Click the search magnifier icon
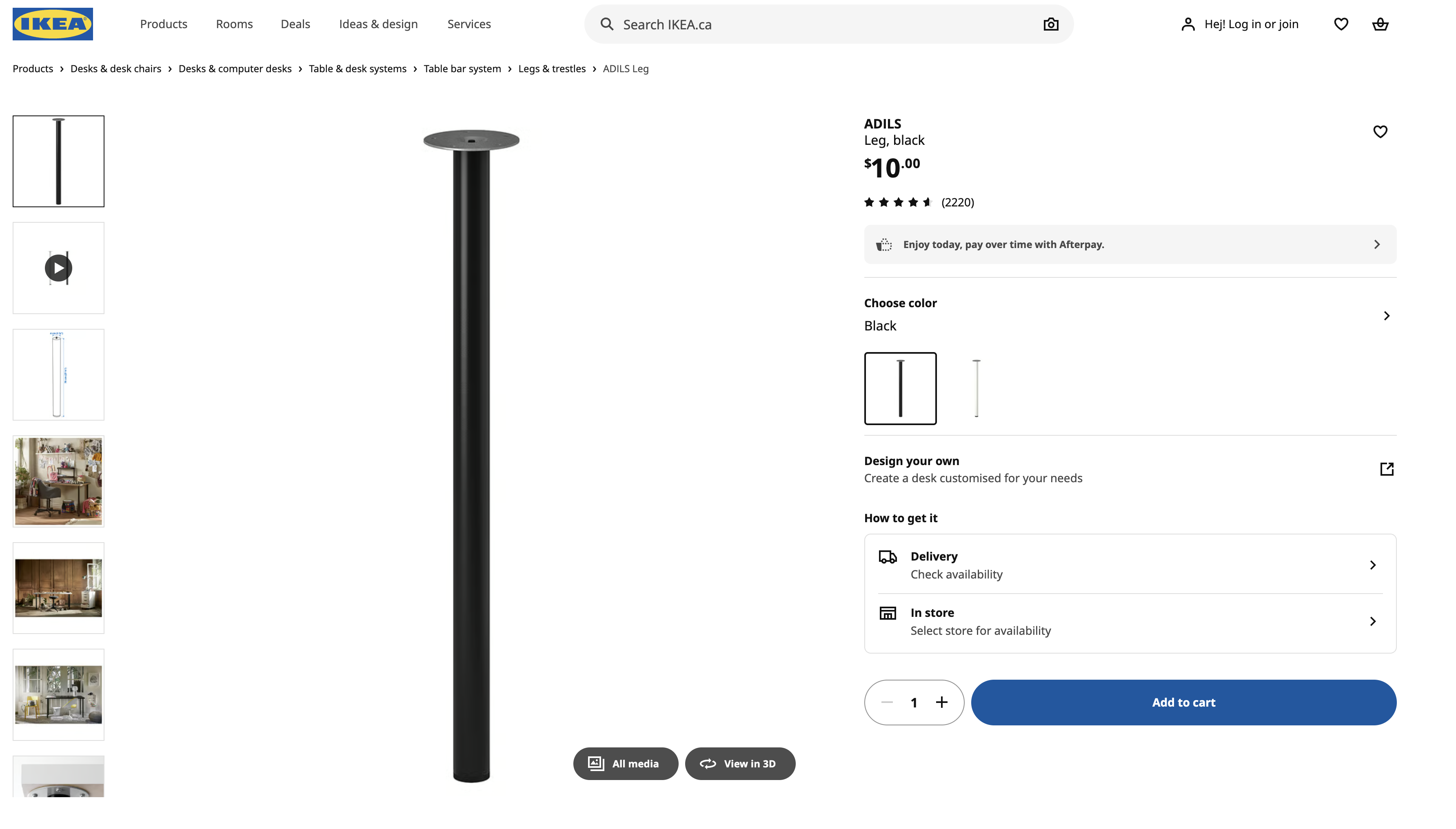This screenshot has height=829, width=1456. click(x=607, y=24)
